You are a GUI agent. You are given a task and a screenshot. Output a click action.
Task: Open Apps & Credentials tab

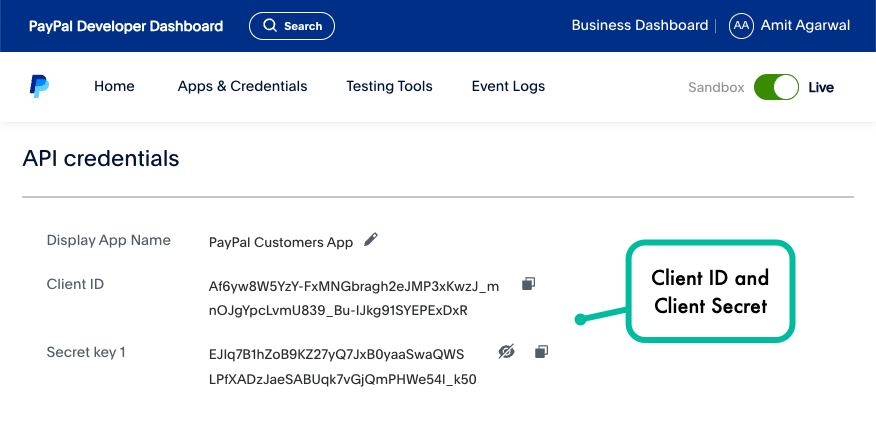coord(242,87)
